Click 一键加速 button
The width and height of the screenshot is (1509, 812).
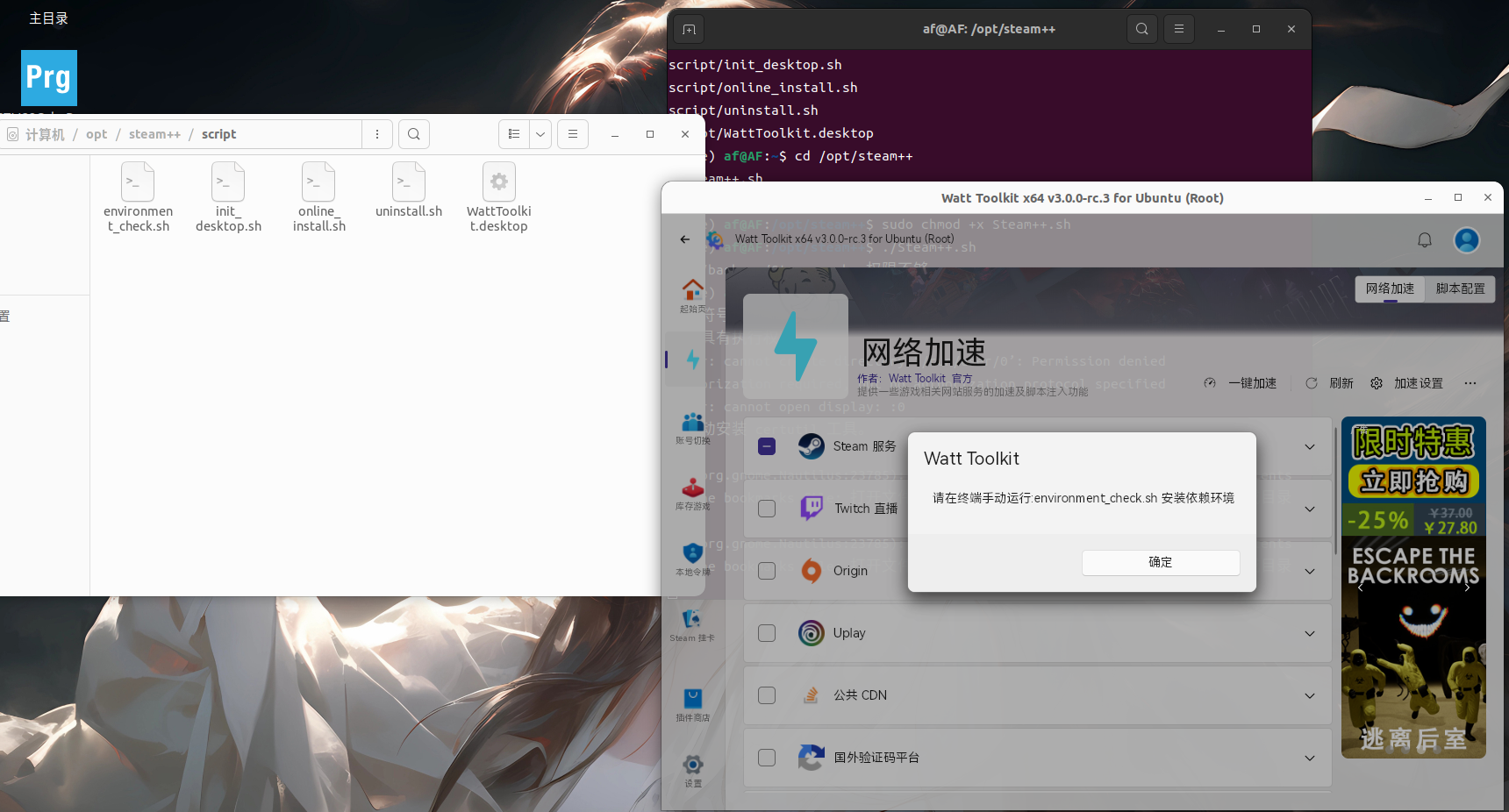click(x=1241, y=383)
